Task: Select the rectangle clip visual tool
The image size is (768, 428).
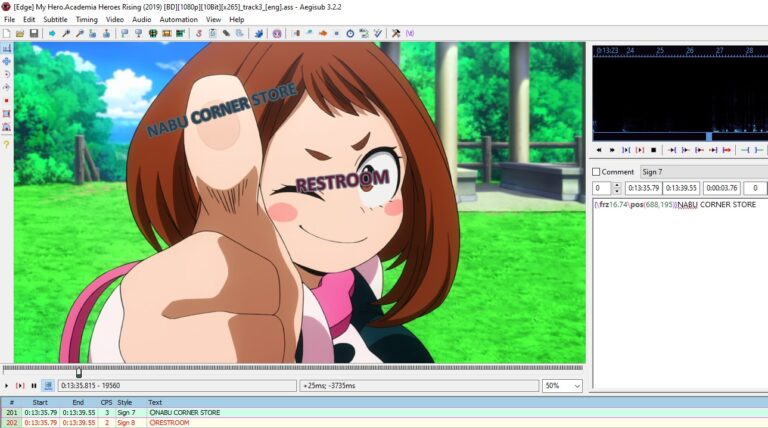Action: tap(6, 114)
